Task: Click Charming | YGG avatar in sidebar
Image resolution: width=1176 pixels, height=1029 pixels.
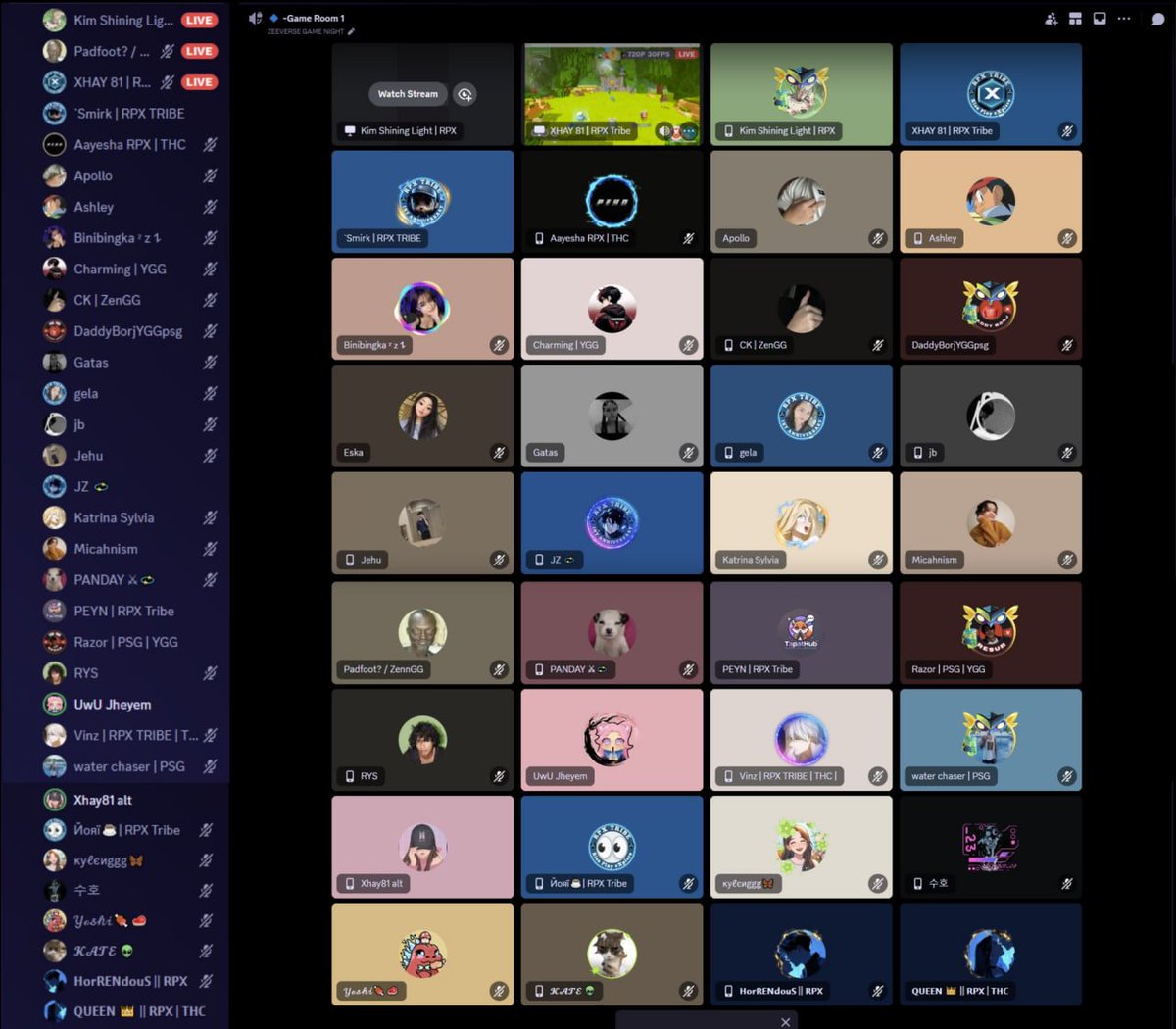Action: 55,269
